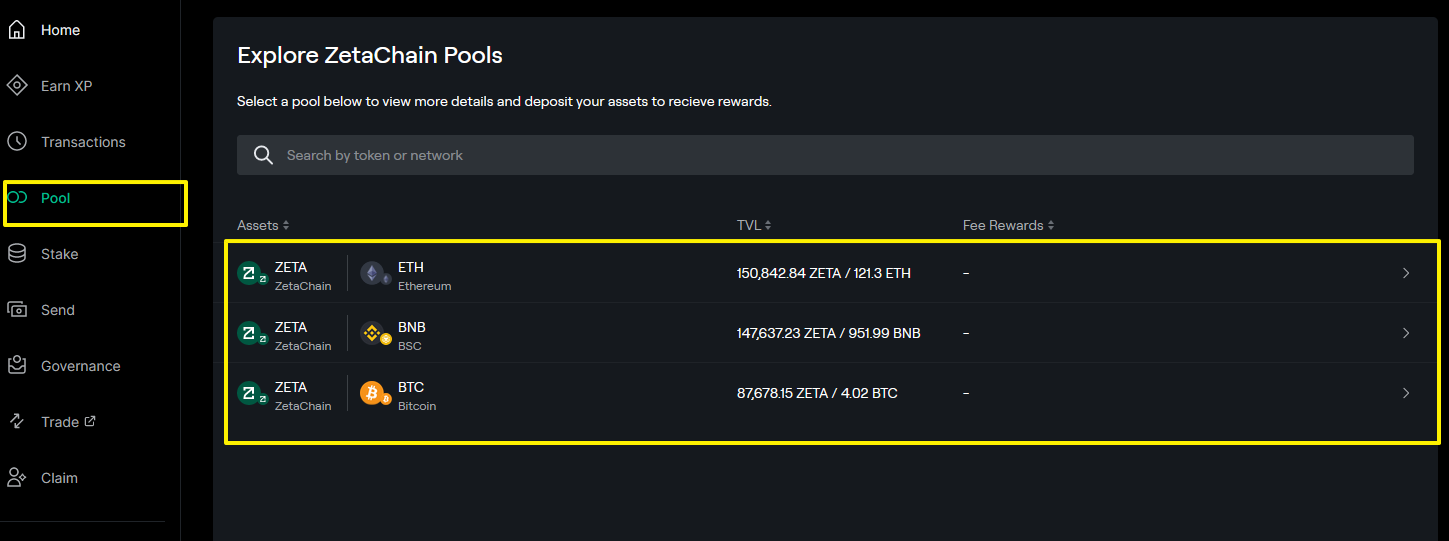Sort pools by Fee Rewards column
This screenshot has height=541, width=1449.
pyautogui.click(x=1008, y=225)
